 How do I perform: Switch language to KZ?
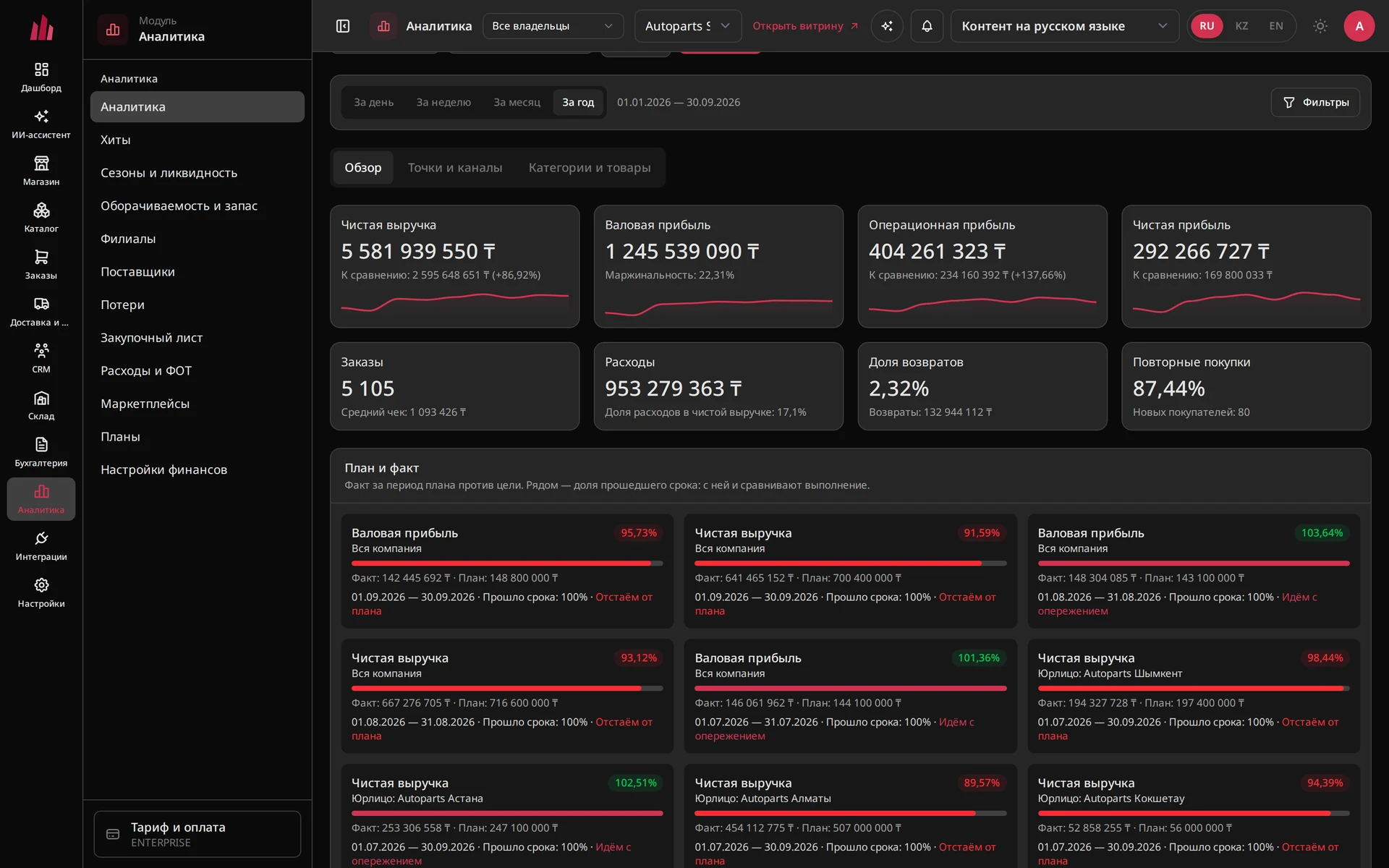click(x=1241, y=26)
